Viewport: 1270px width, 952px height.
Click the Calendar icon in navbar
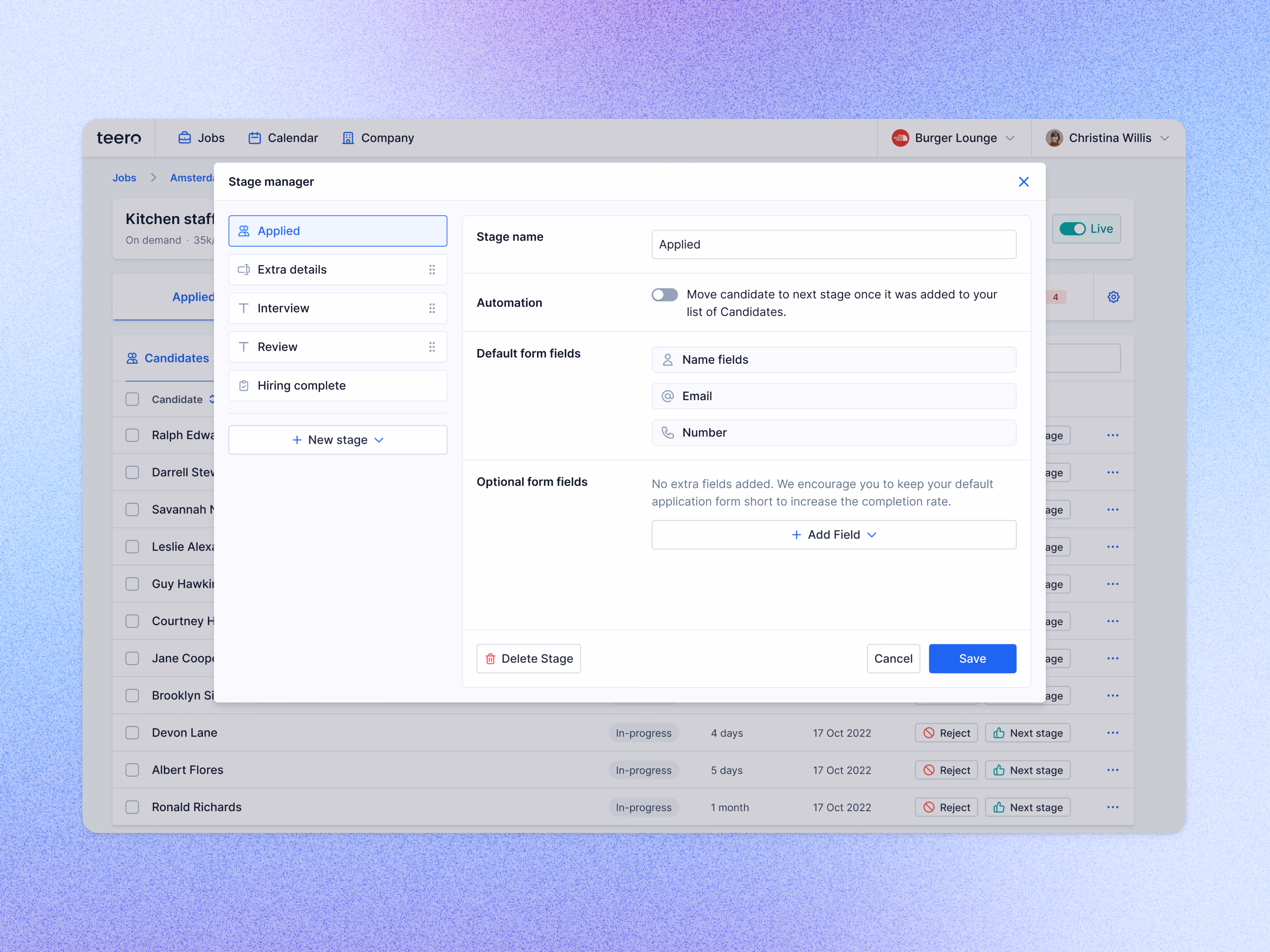point(254,138)
